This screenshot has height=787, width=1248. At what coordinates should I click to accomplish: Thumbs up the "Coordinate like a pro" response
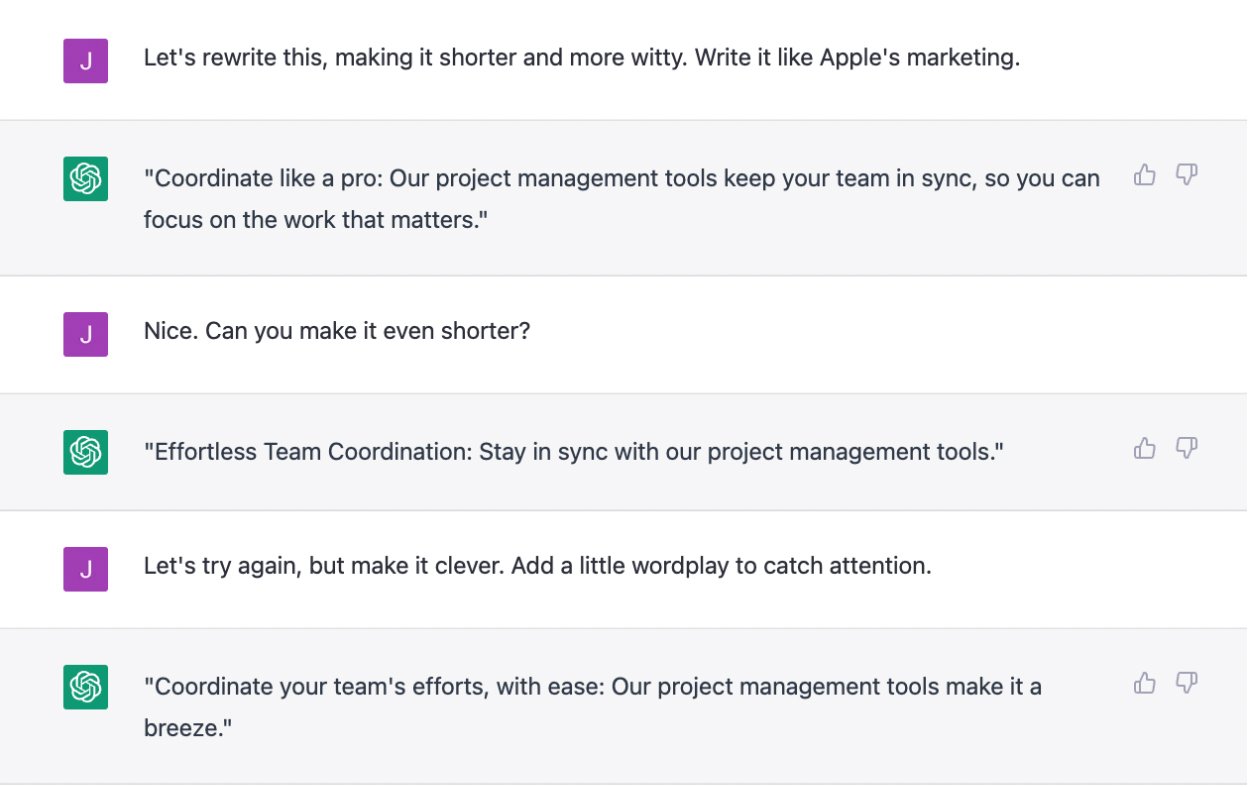click(1145, 176)
